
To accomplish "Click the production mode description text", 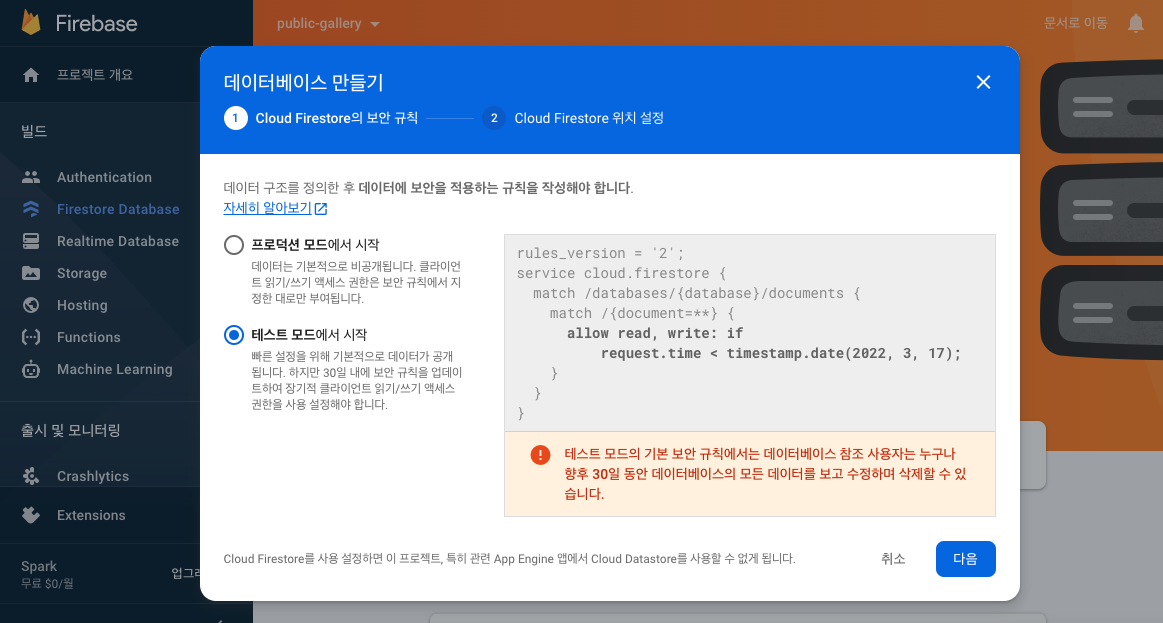I will click(356, 282).
